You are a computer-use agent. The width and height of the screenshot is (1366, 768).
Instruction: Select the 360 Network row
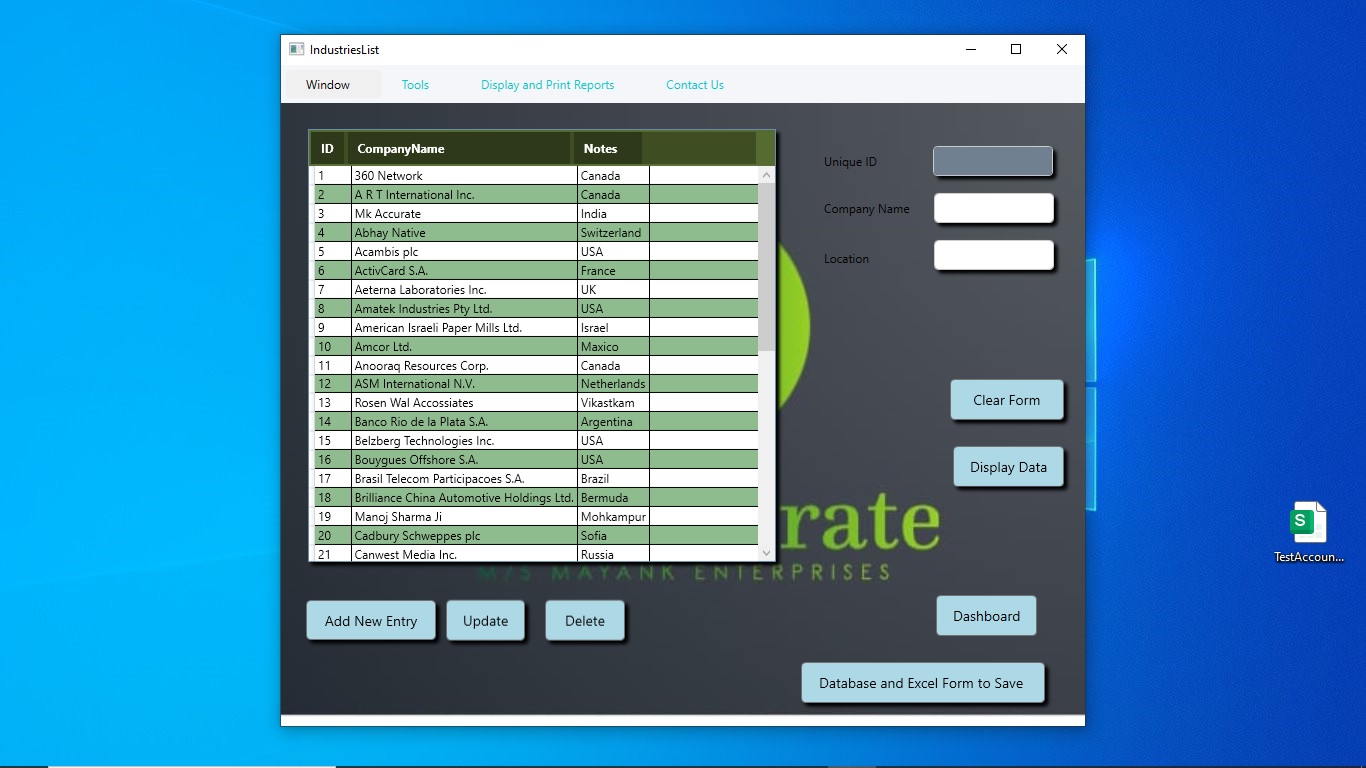[536, 176]
